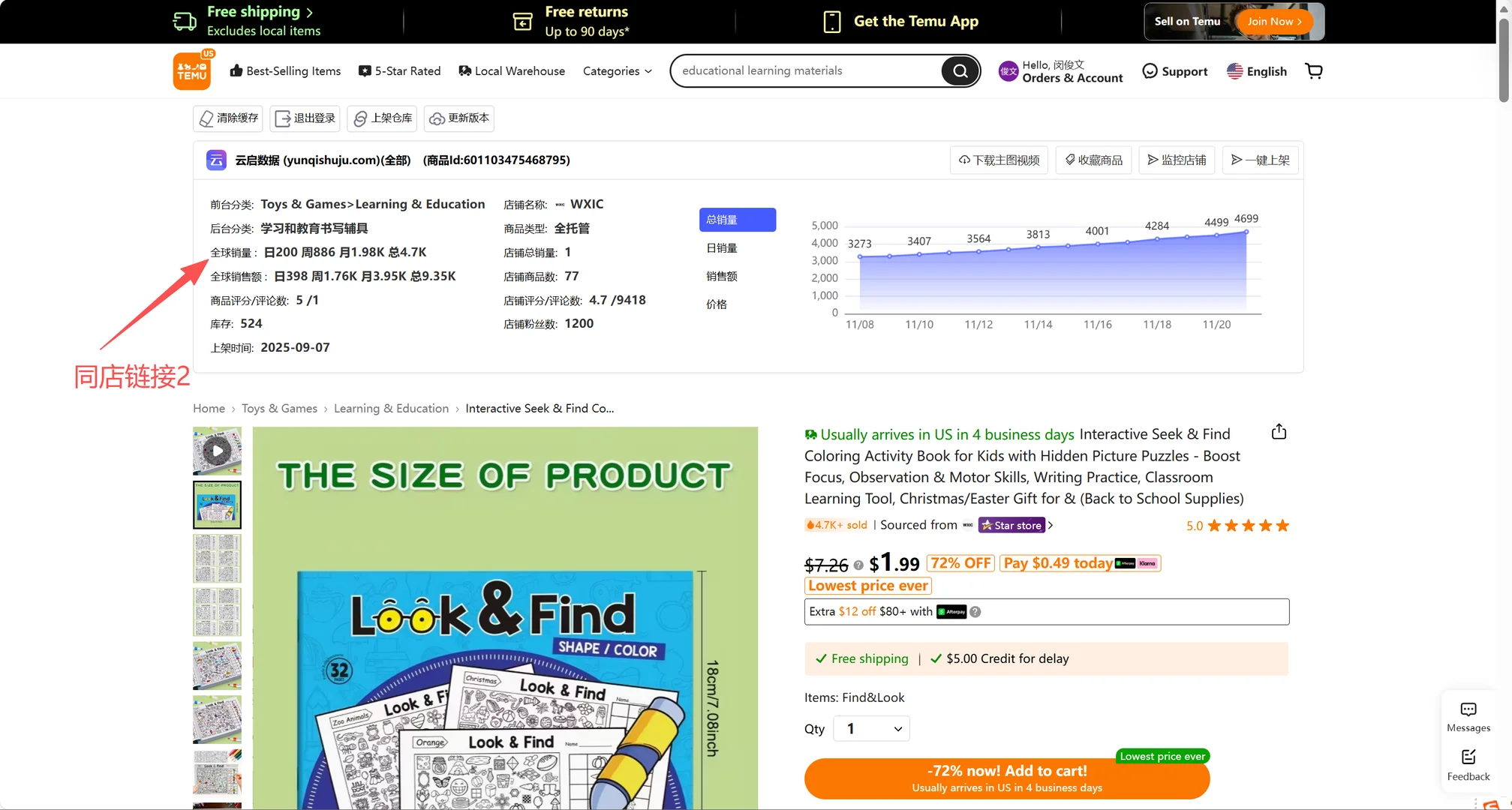Change language from English
The width and height of the screenshot is (1512, 810).
[x=1257, y=71]
